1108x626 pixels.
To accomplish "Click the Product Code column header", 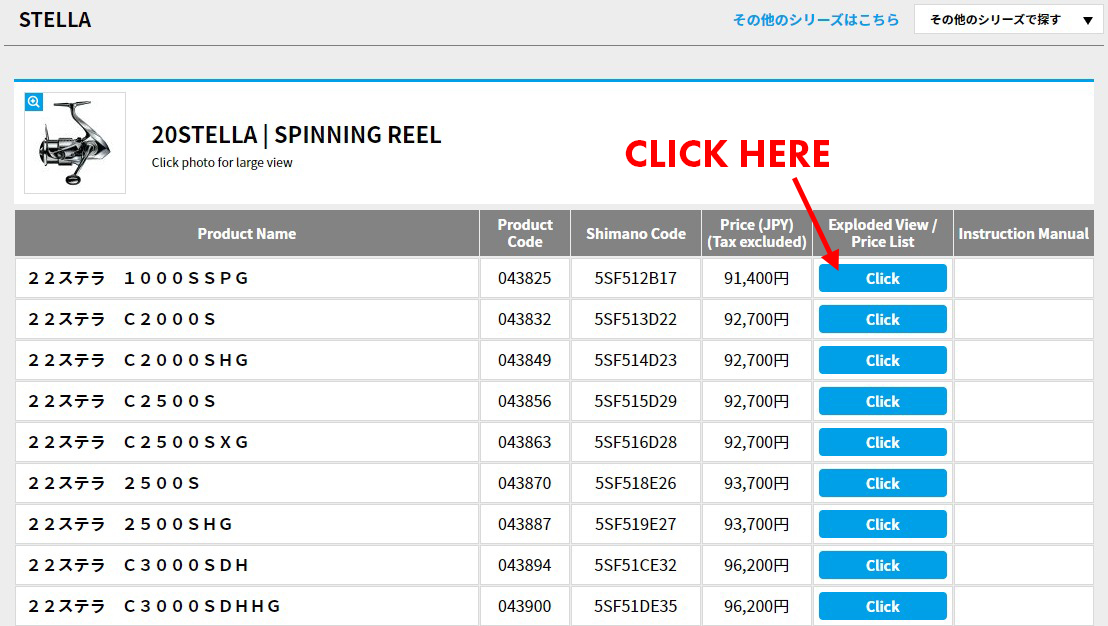I will pyautogui.click(x=525, y=233).
